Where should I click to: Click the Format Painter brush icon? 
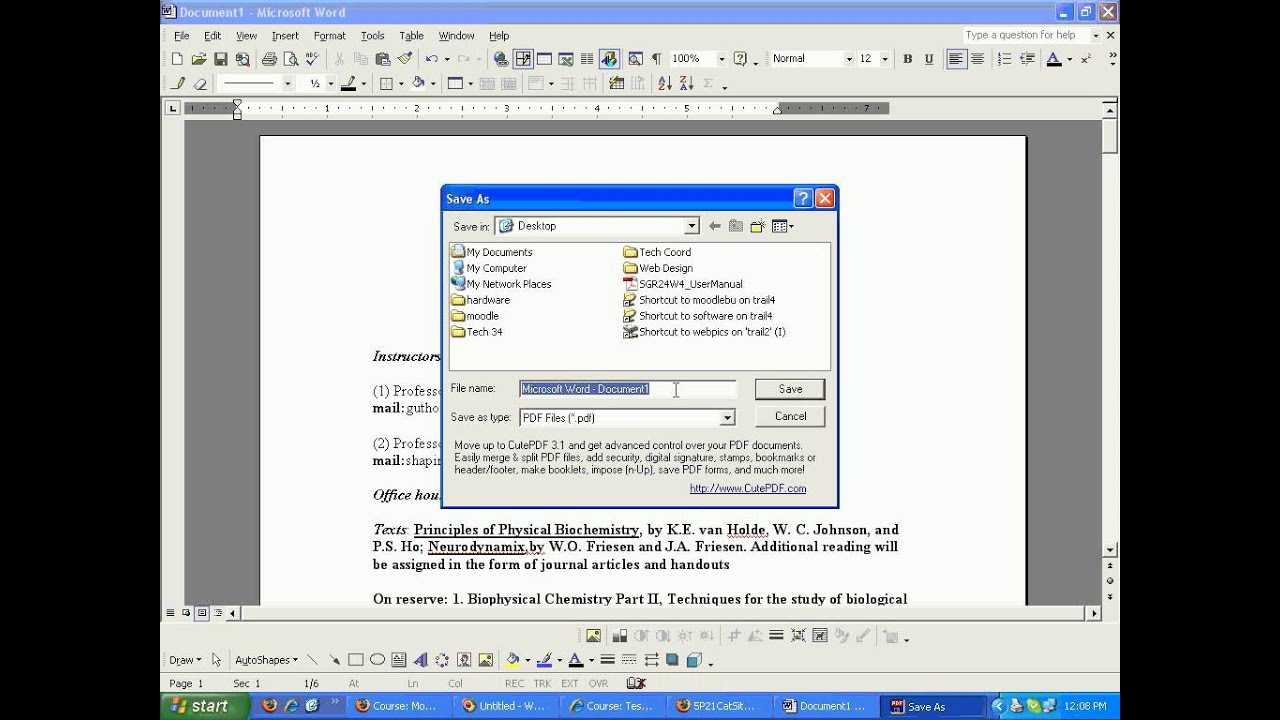(404, 59)
